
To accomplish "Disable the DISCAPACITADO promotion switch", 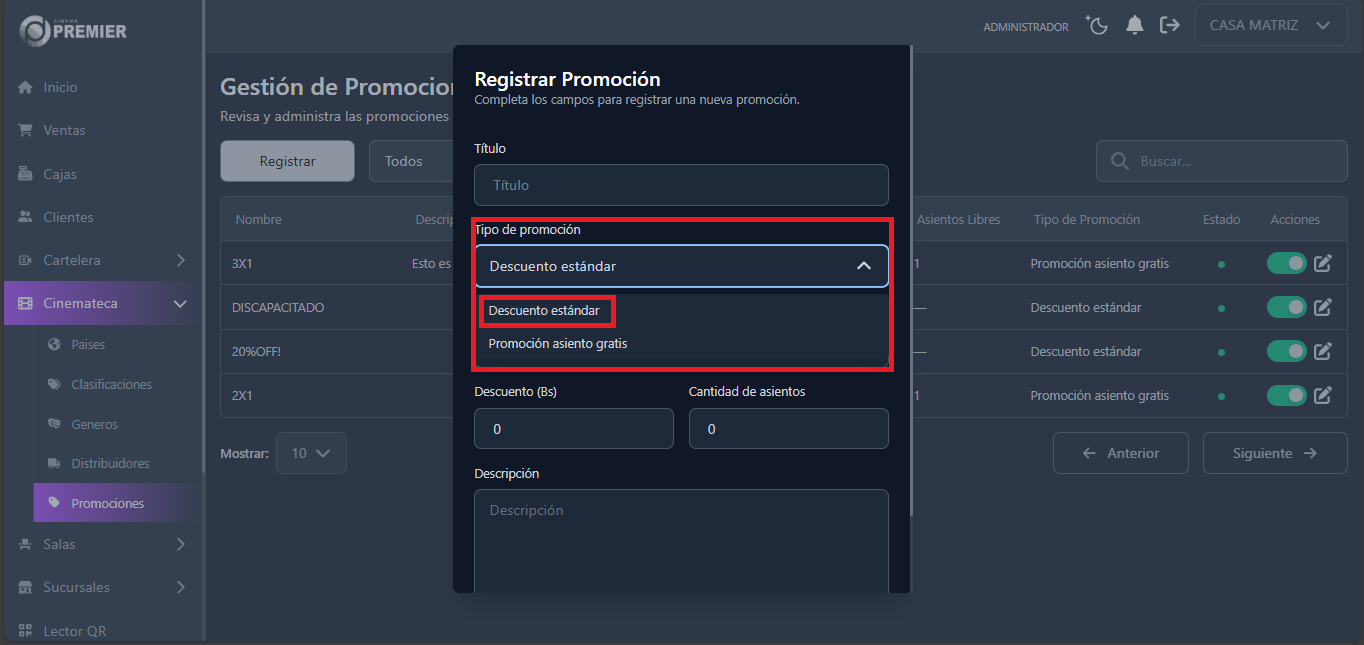I will pyautogui.click(x=1286, y=307).
